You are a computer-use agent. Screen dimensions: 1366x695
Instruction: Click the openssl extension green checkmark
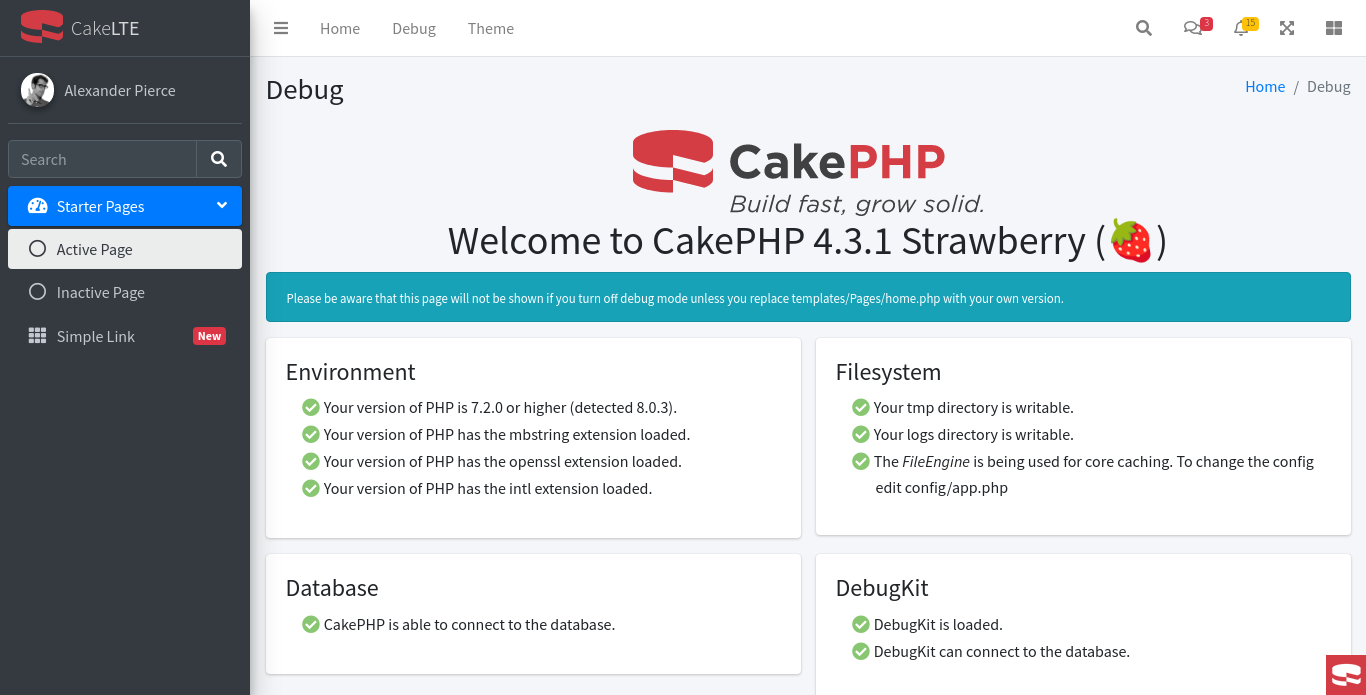[x=310, y=461]
